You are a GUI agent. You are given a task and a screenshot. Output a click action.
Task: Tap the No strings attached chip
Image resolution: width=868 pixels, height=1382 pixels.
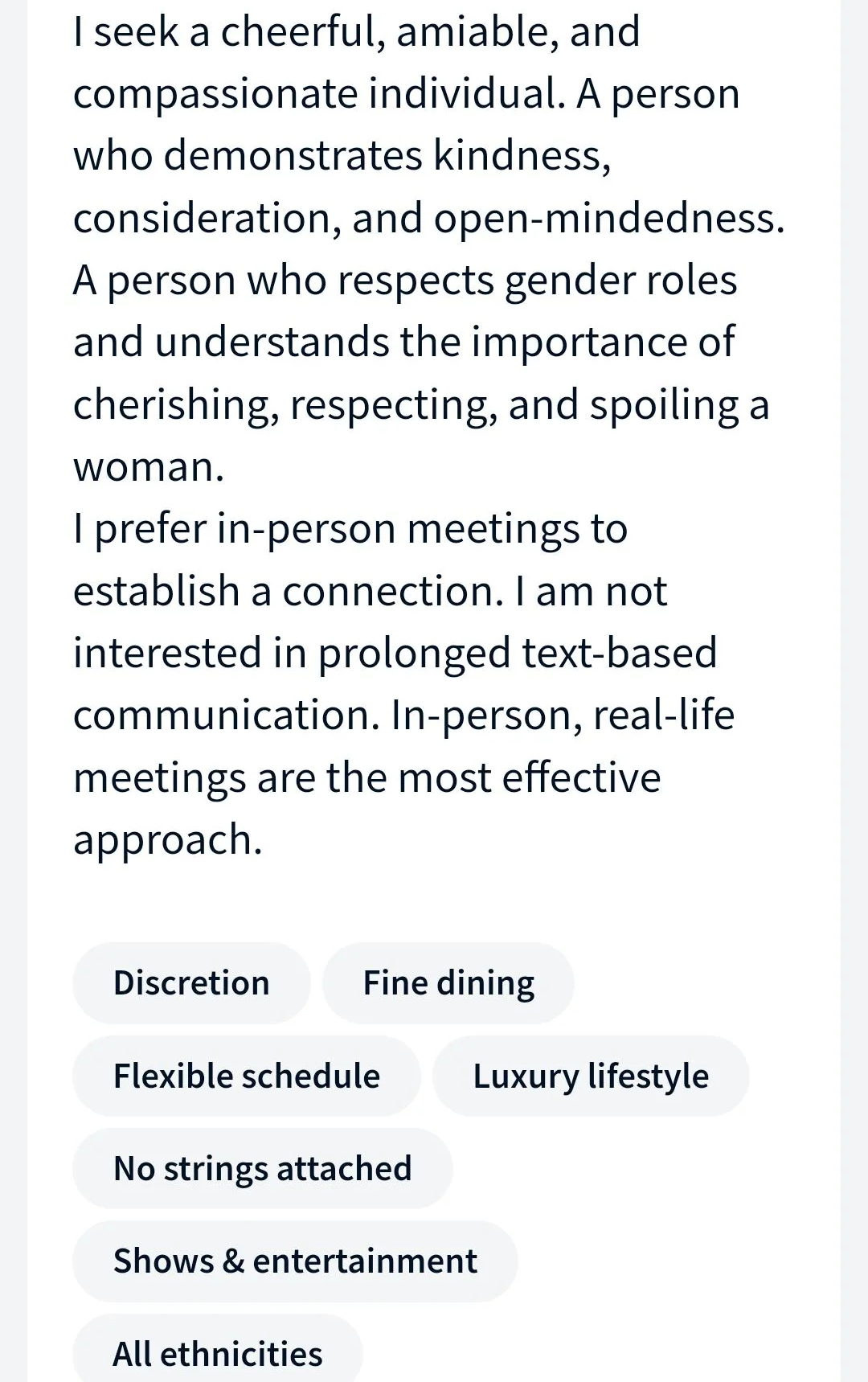[x=263, y=1168]
